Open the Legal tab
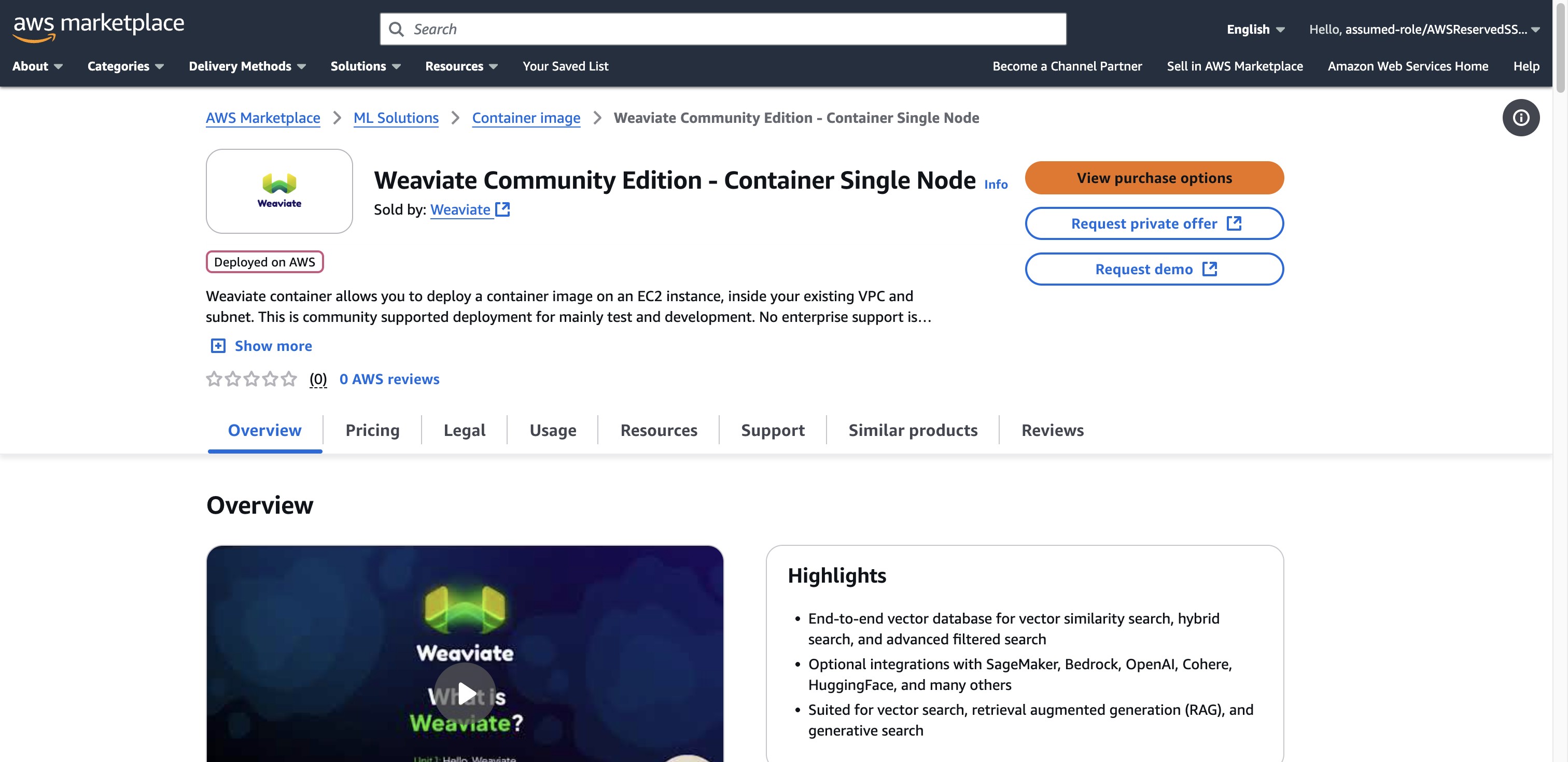 [x=465, y=430]
